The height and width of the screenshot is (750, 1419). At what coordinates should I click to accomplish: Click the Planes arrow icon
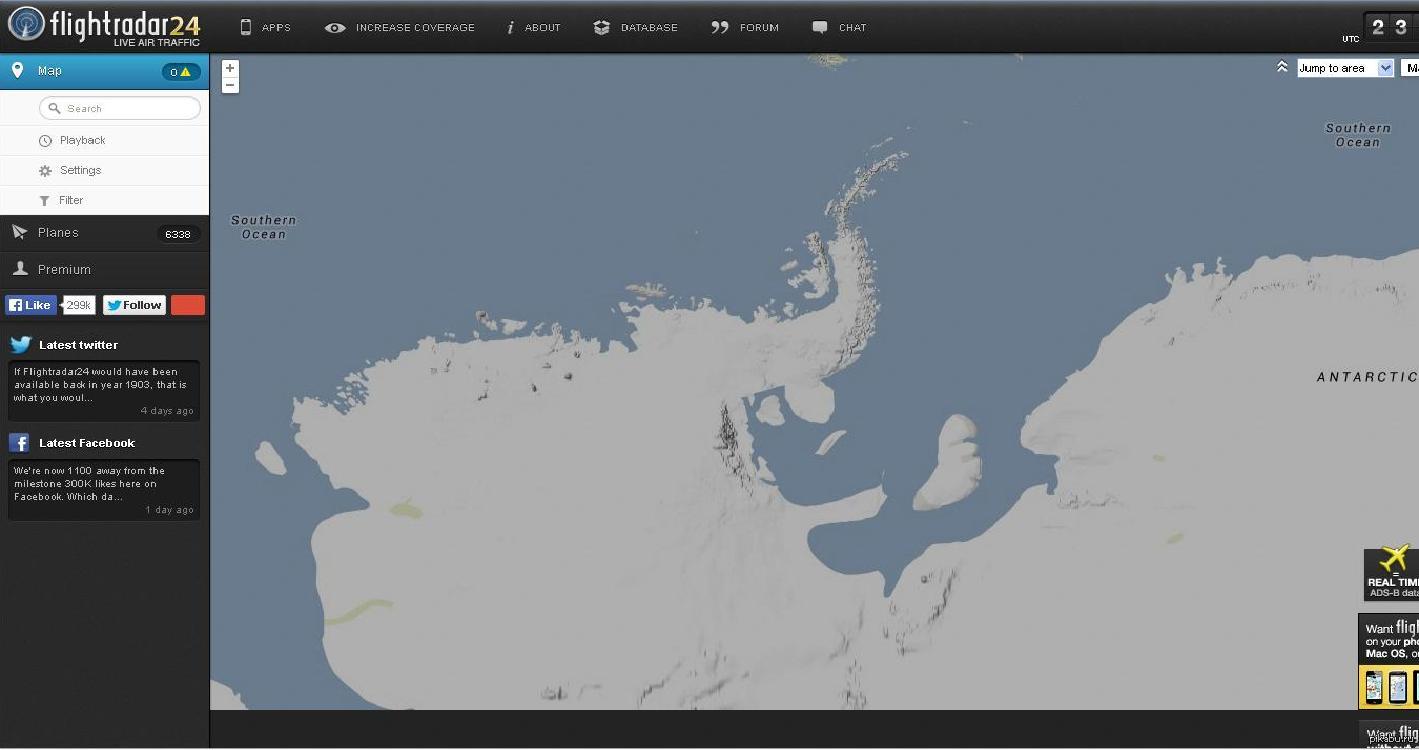[19, 233]
